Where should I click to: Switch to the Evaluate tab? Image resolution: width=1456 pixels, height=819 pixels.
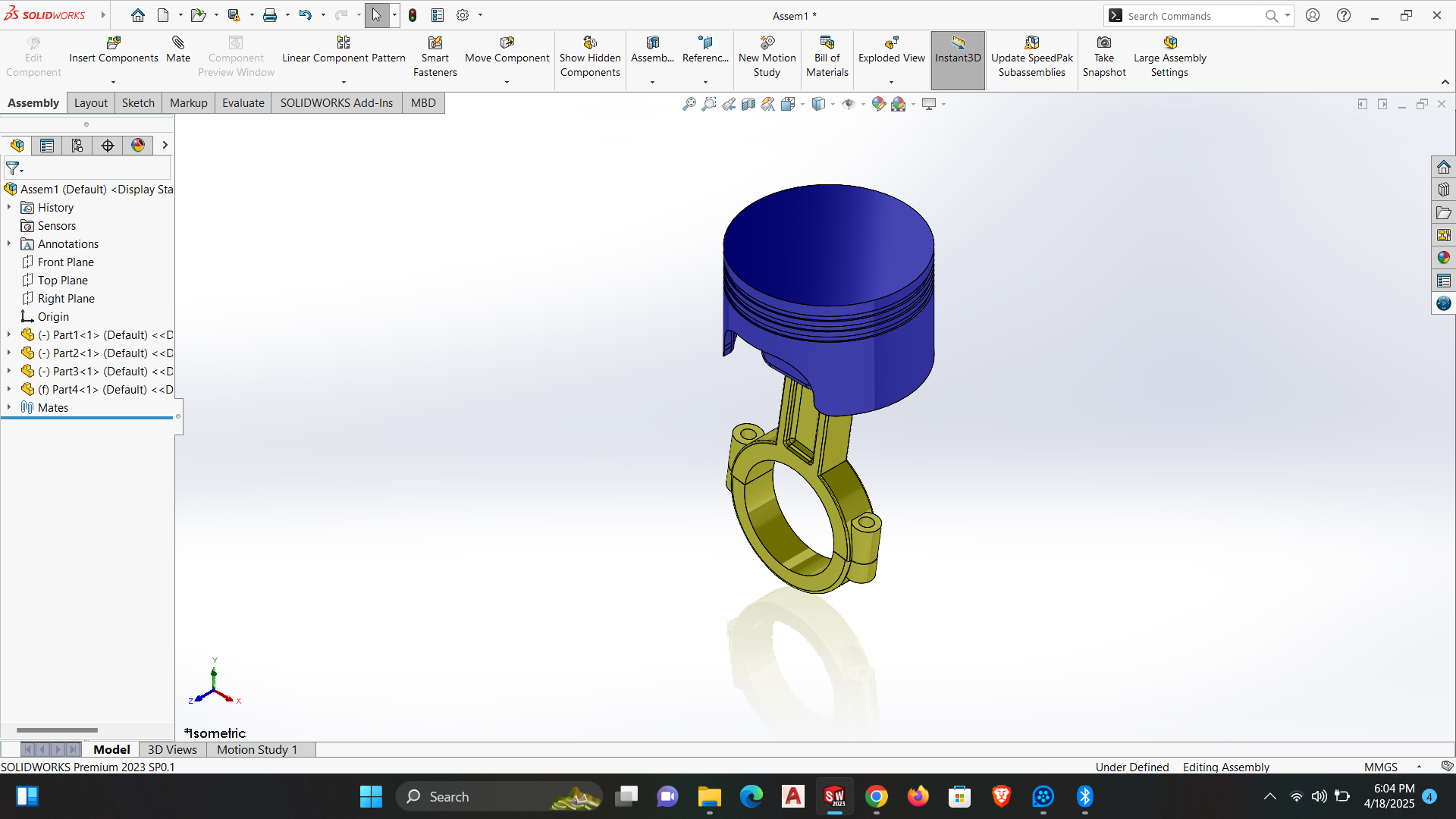[x=243, y=103]
